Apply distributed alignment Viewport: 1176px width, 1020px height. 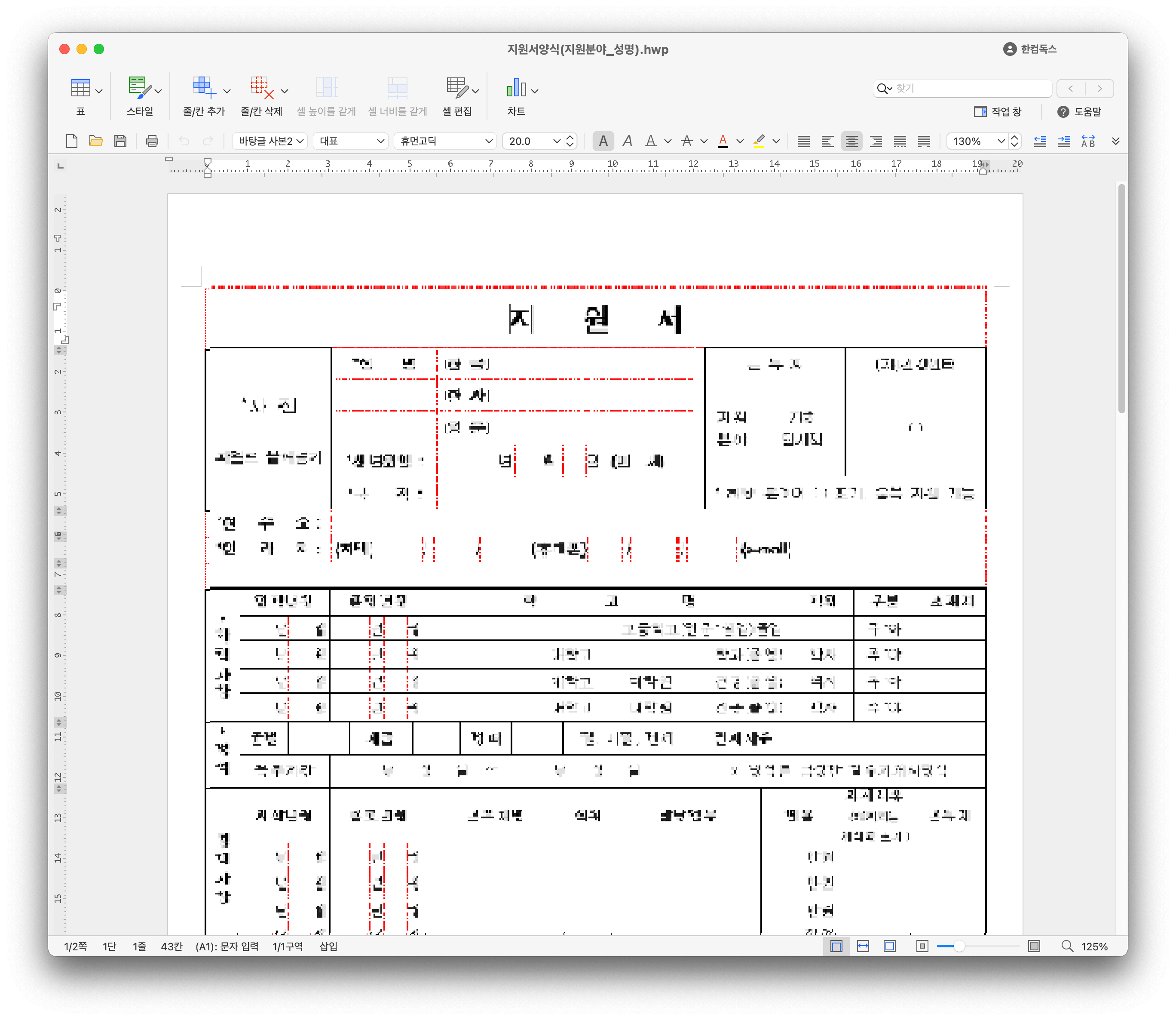(x=900, y=141)
